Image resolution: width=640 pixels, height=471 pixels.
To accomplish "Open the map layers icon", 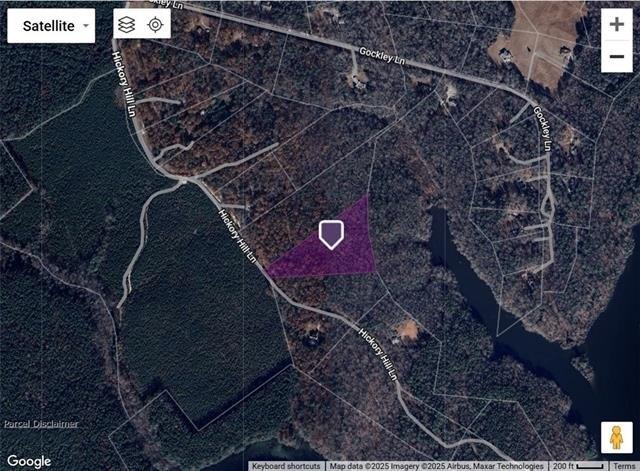I will [x=127, y=25].
